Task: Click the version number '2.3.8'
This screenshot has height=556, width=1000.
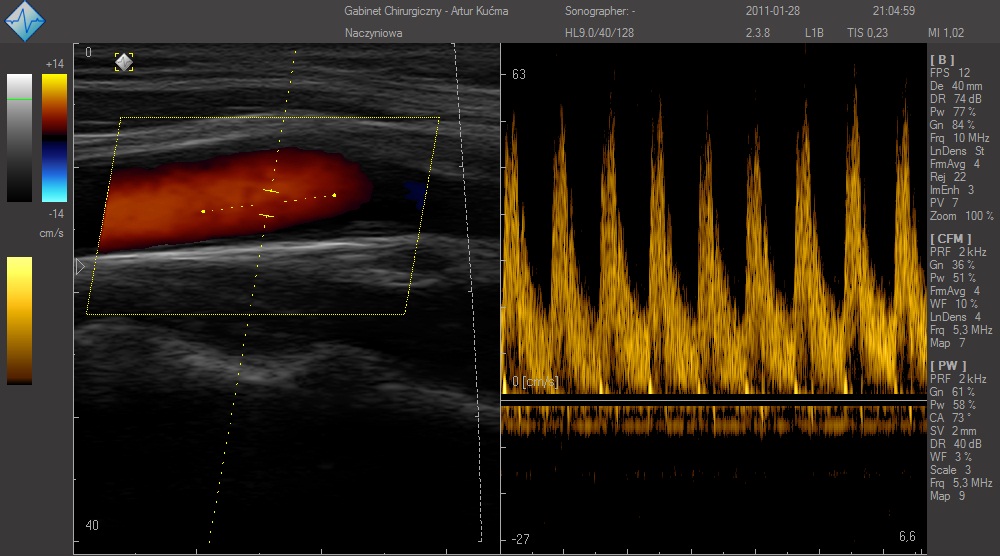Action: pos(758,33)
